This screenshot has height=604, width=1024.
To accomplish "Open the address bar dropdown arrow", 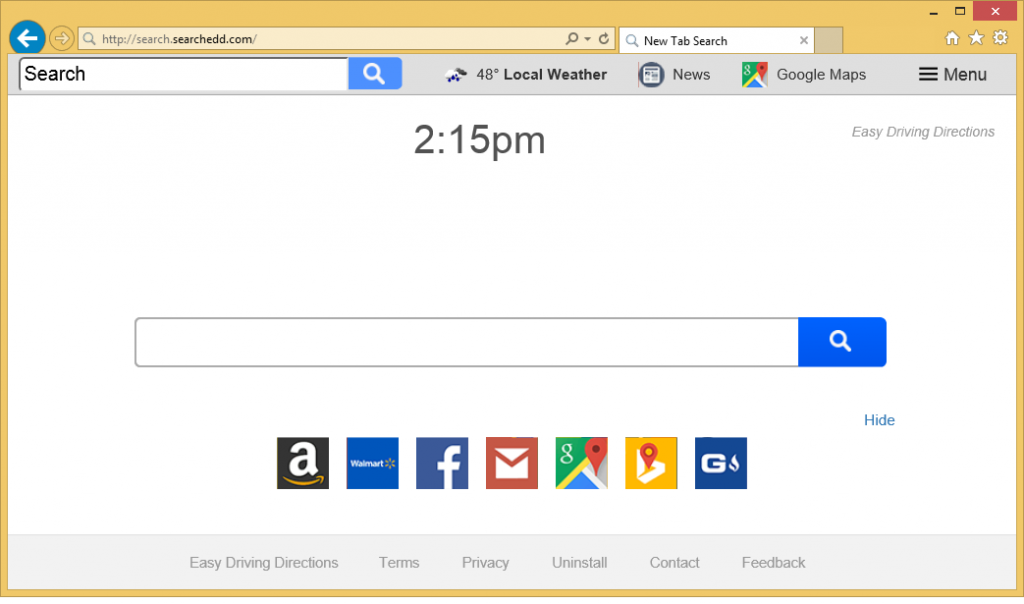I will pos(588,39).
